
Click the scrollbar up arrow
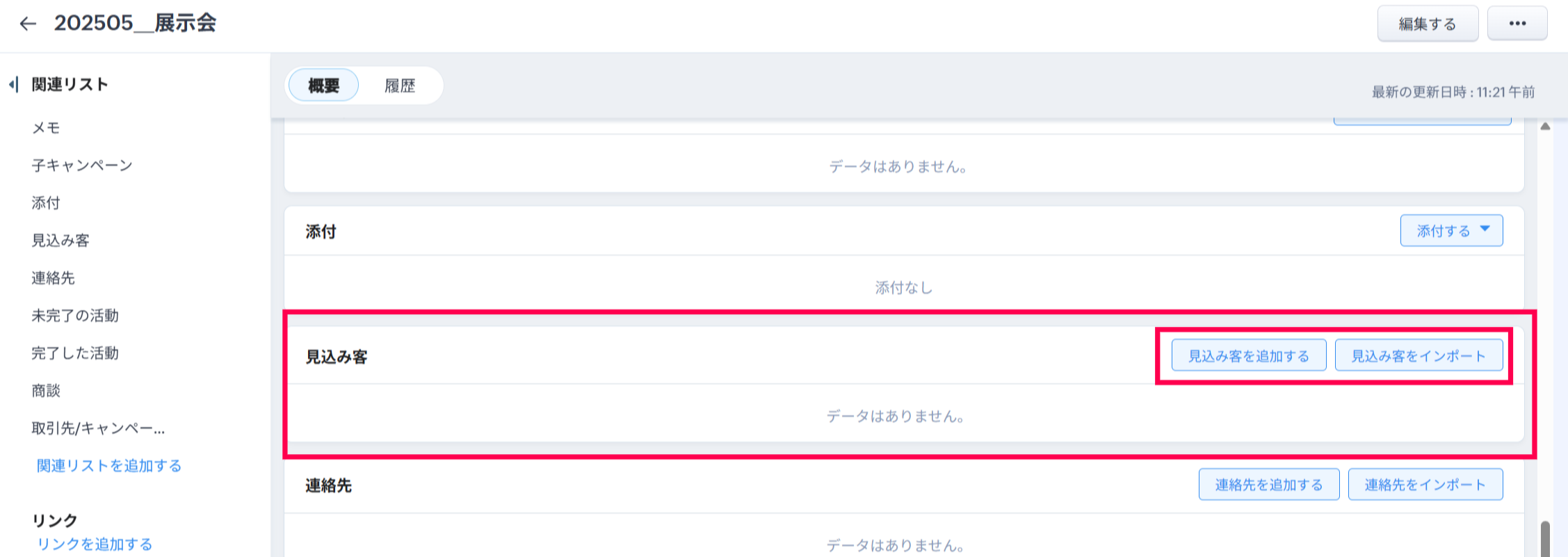[1545, 127]
